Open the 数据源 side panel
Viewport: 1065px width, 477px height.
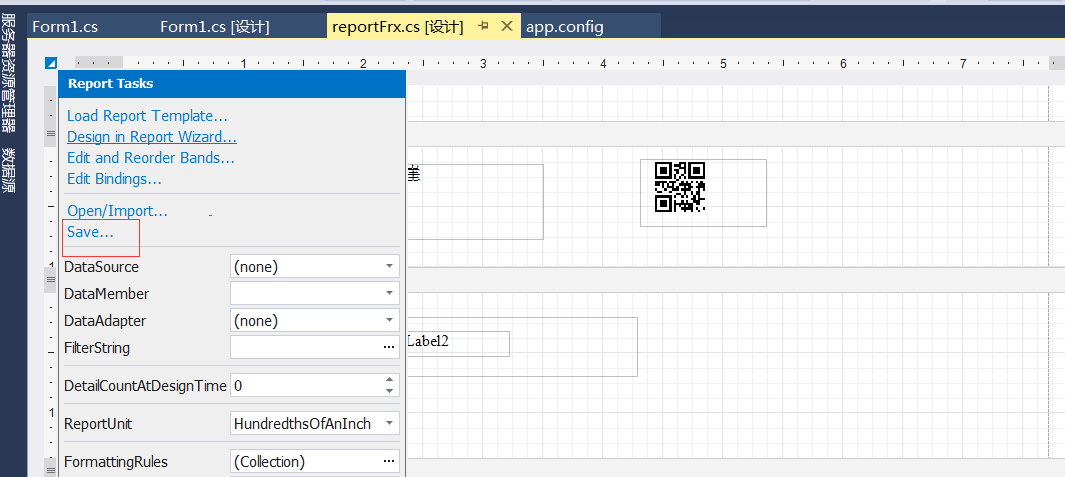tap(9, 171)
